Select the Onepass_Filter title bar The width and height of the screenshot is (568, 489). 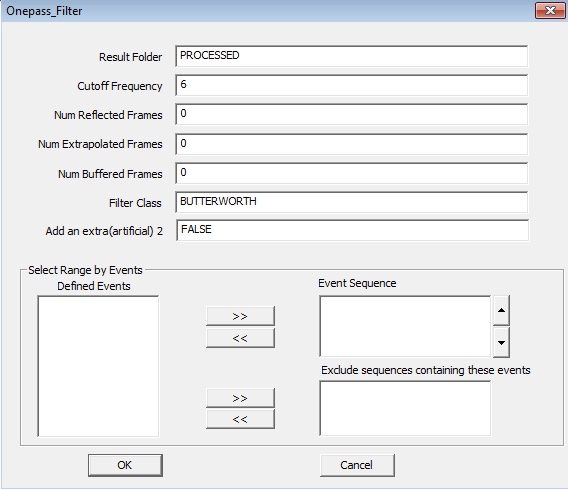268,11
